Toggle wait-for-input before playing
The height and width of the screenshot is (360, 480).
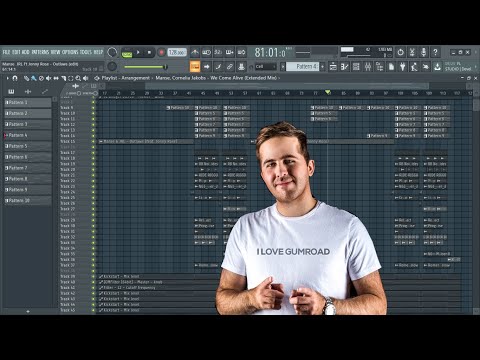pos(207,52)
